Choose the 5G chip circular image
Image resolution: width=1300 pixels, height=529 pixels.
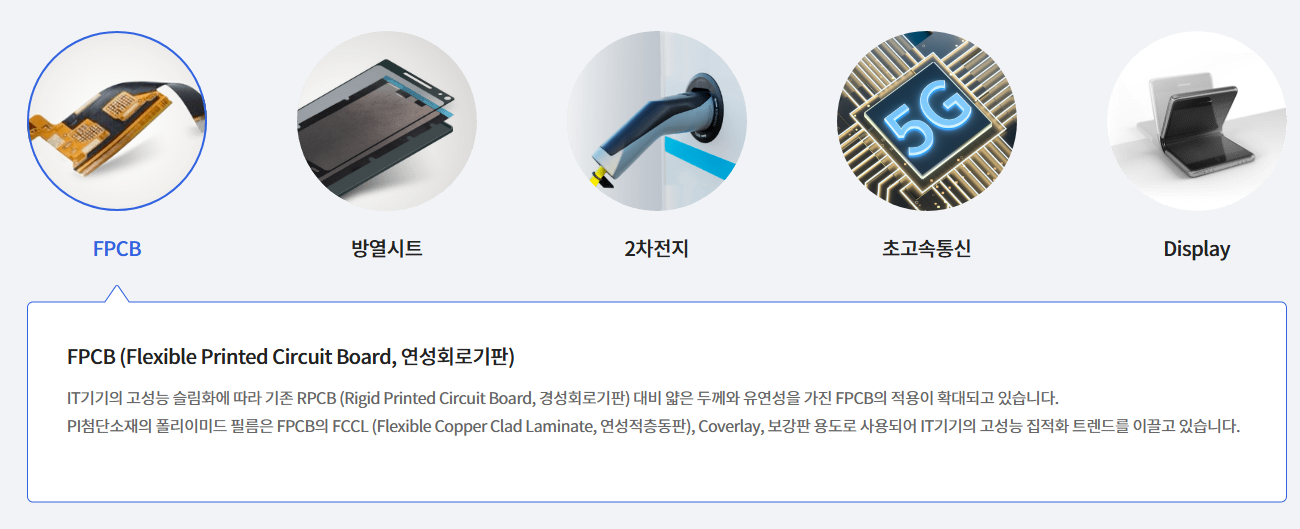click(x=927, y=121)
